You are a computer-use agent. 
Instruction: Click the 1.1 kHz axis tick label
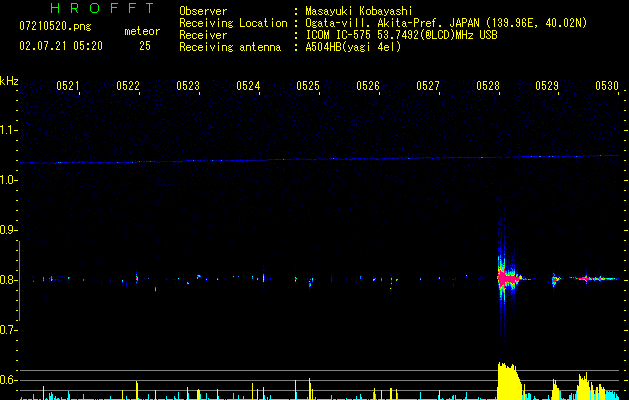8,130
